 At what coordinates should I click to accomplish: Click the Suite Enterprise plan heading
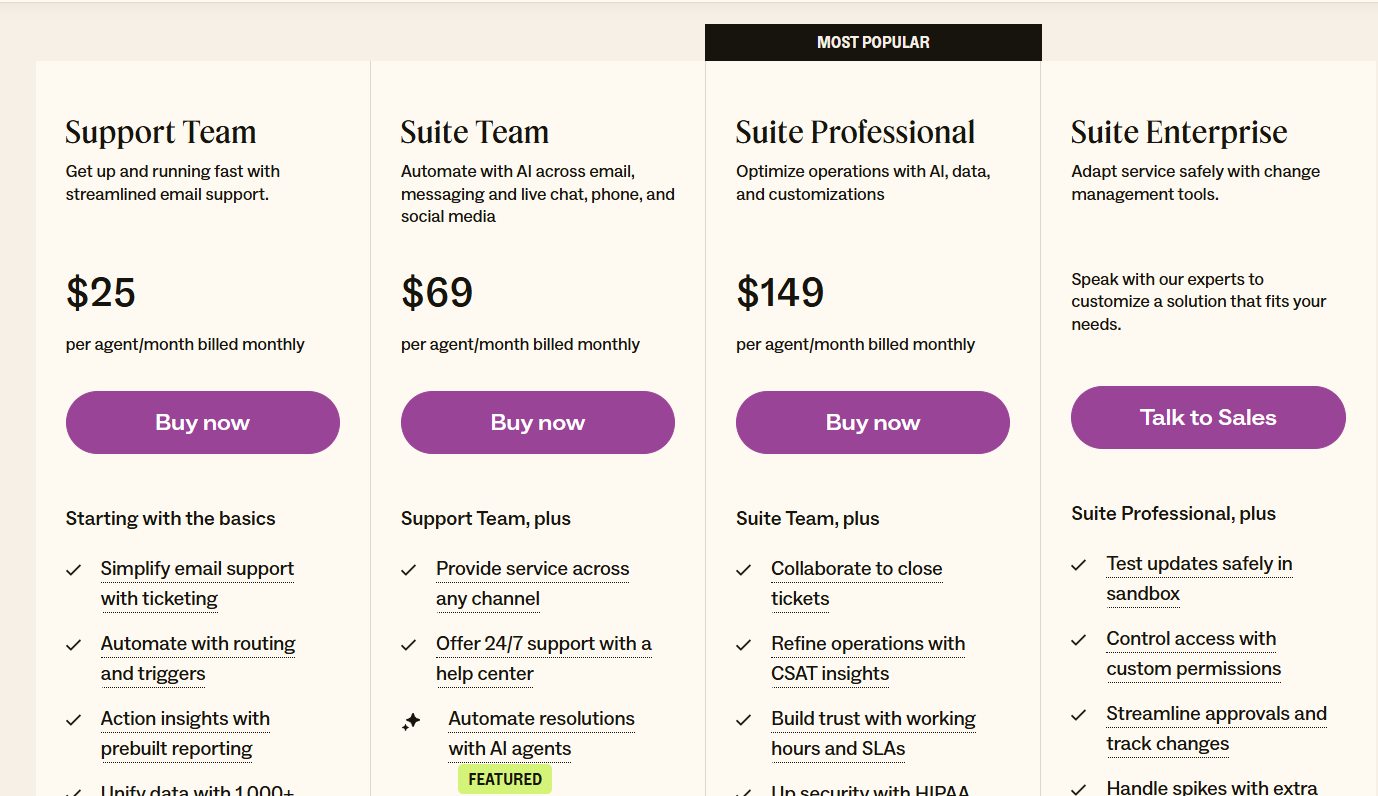[x=1178, y=132]
